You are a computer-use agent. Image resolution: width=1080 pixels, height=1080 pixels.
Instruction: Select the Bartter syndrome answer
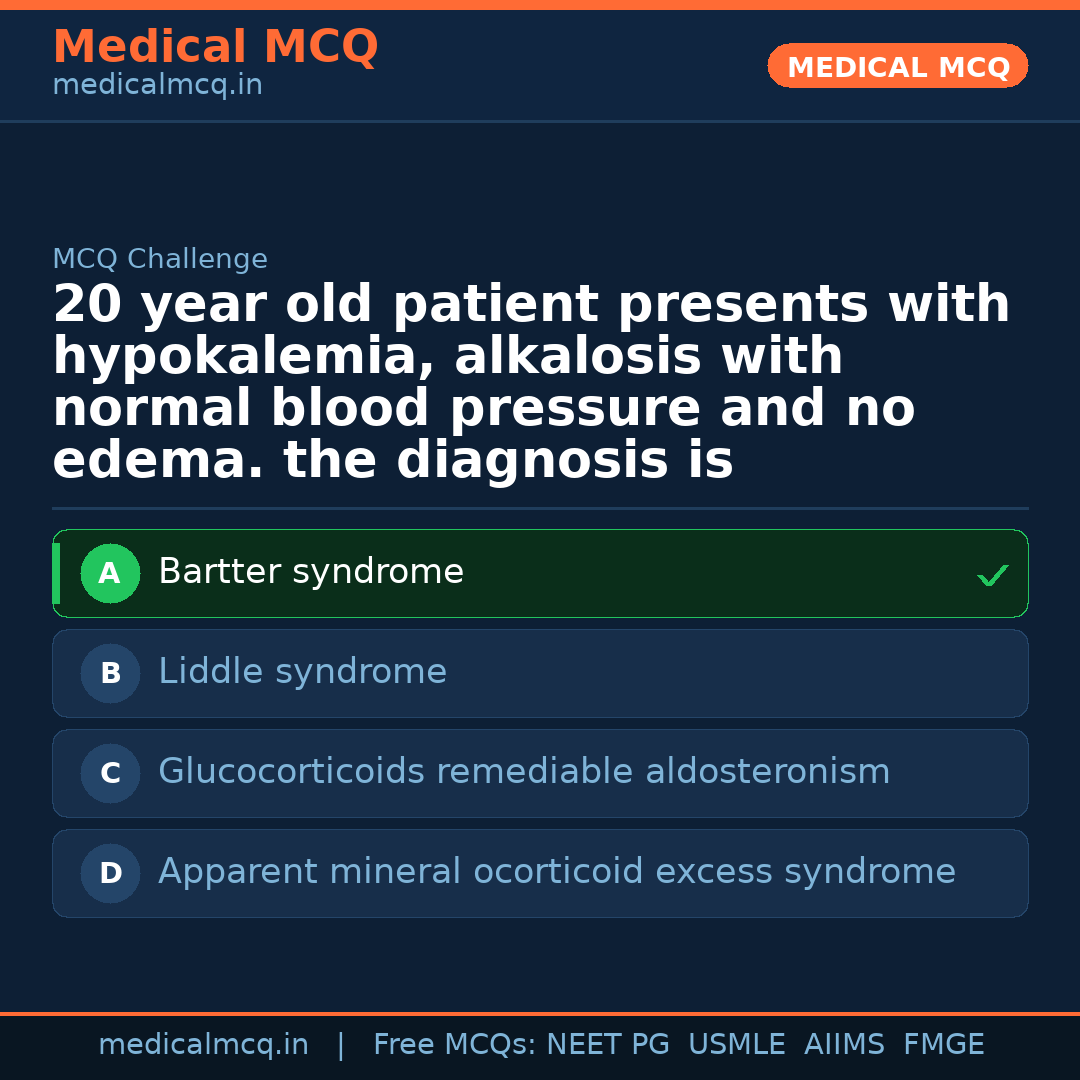pos(311,572)
